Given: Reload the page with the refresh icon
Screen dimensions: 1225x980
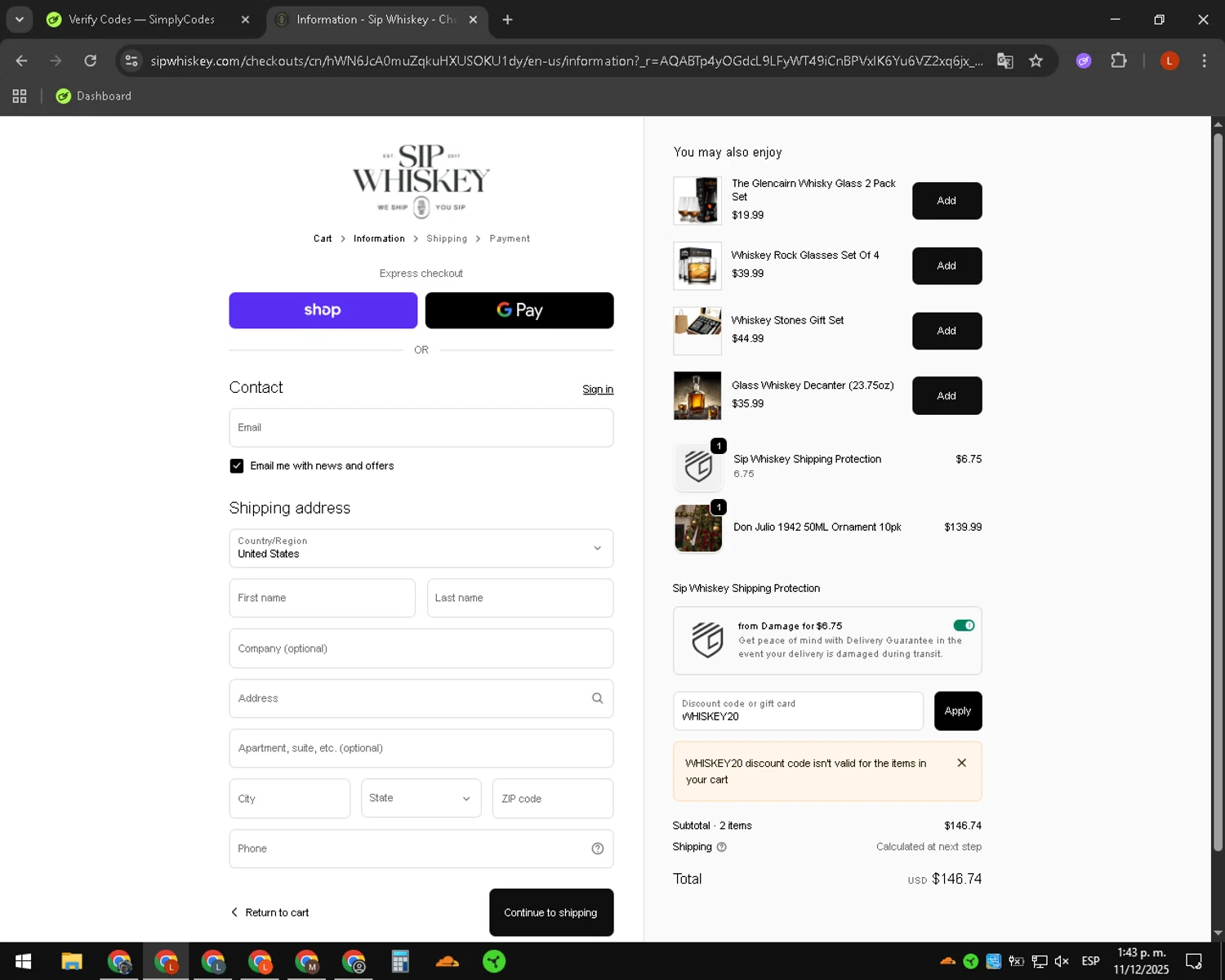Looking at the screenshot, I should pyautogui.click(x=91, y=61).
